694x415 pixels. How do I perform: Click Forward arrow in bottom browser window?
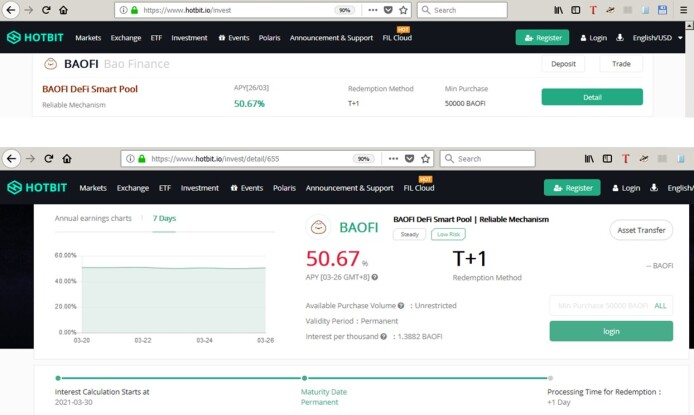30,158
